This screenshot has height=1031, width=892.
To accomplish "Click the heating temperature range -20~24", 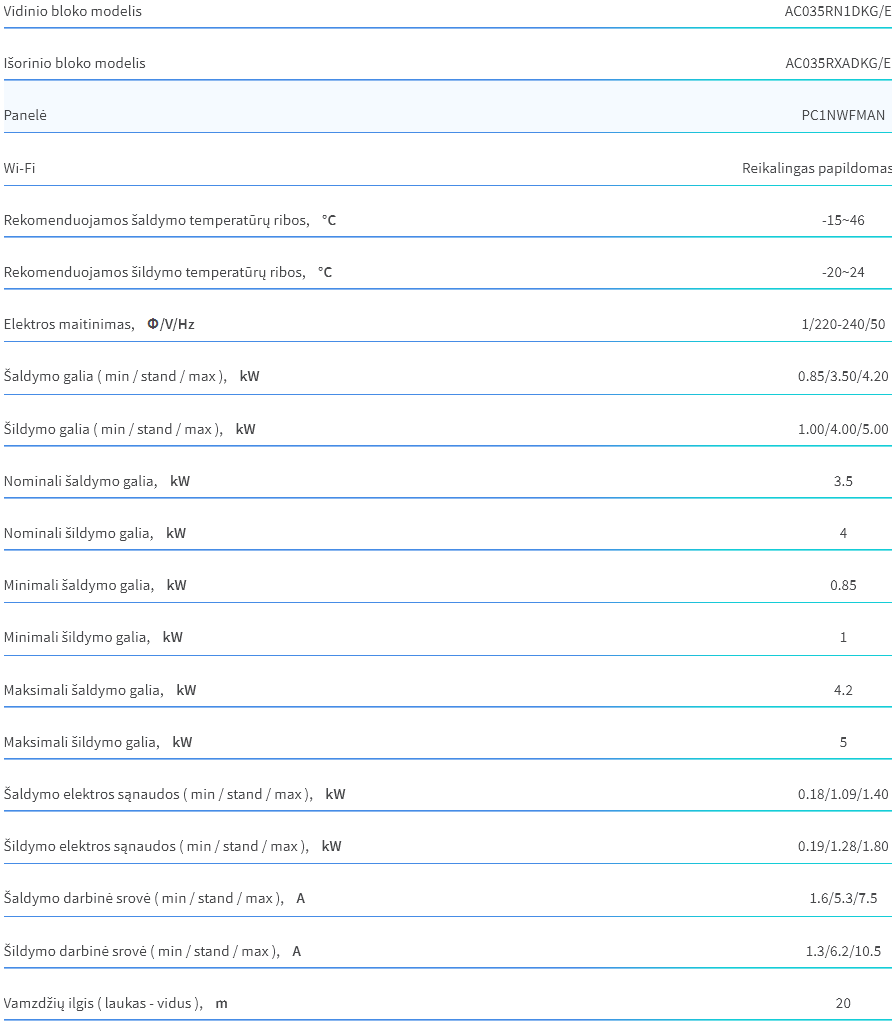I will pos(843,272).
